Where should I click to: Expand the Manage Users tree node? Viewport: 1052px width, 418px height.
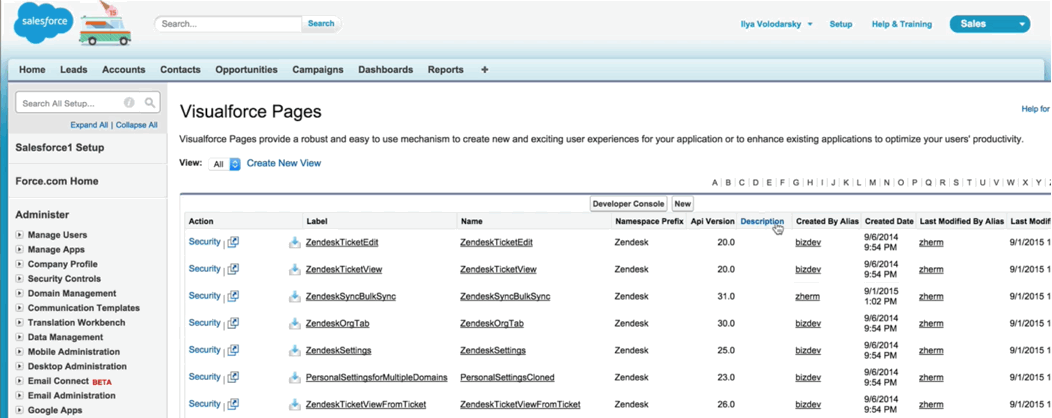(x=19, y=235)
